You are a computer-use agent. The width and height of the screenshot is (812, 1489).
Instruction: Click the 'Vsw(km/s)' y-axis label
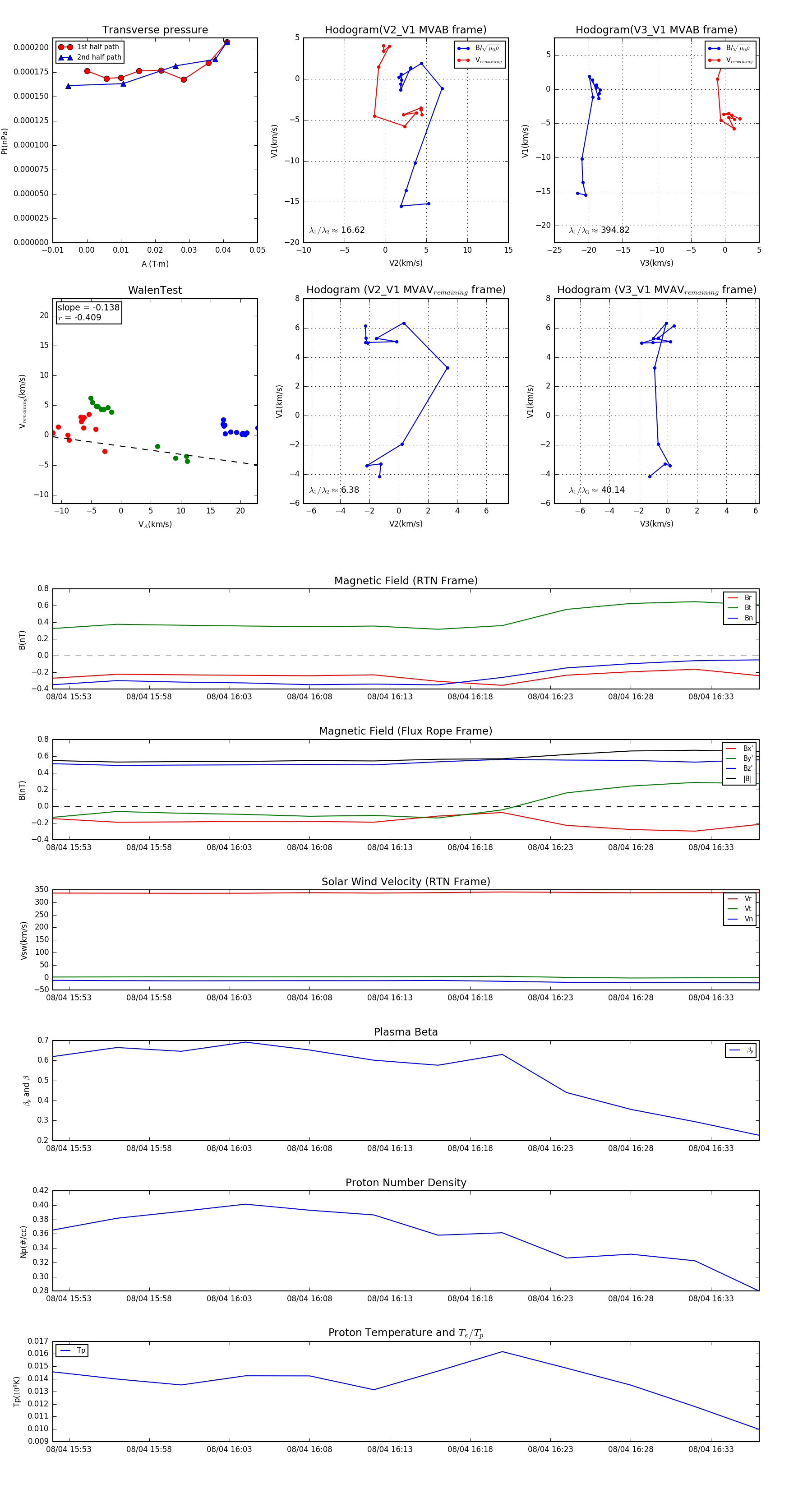24,940
